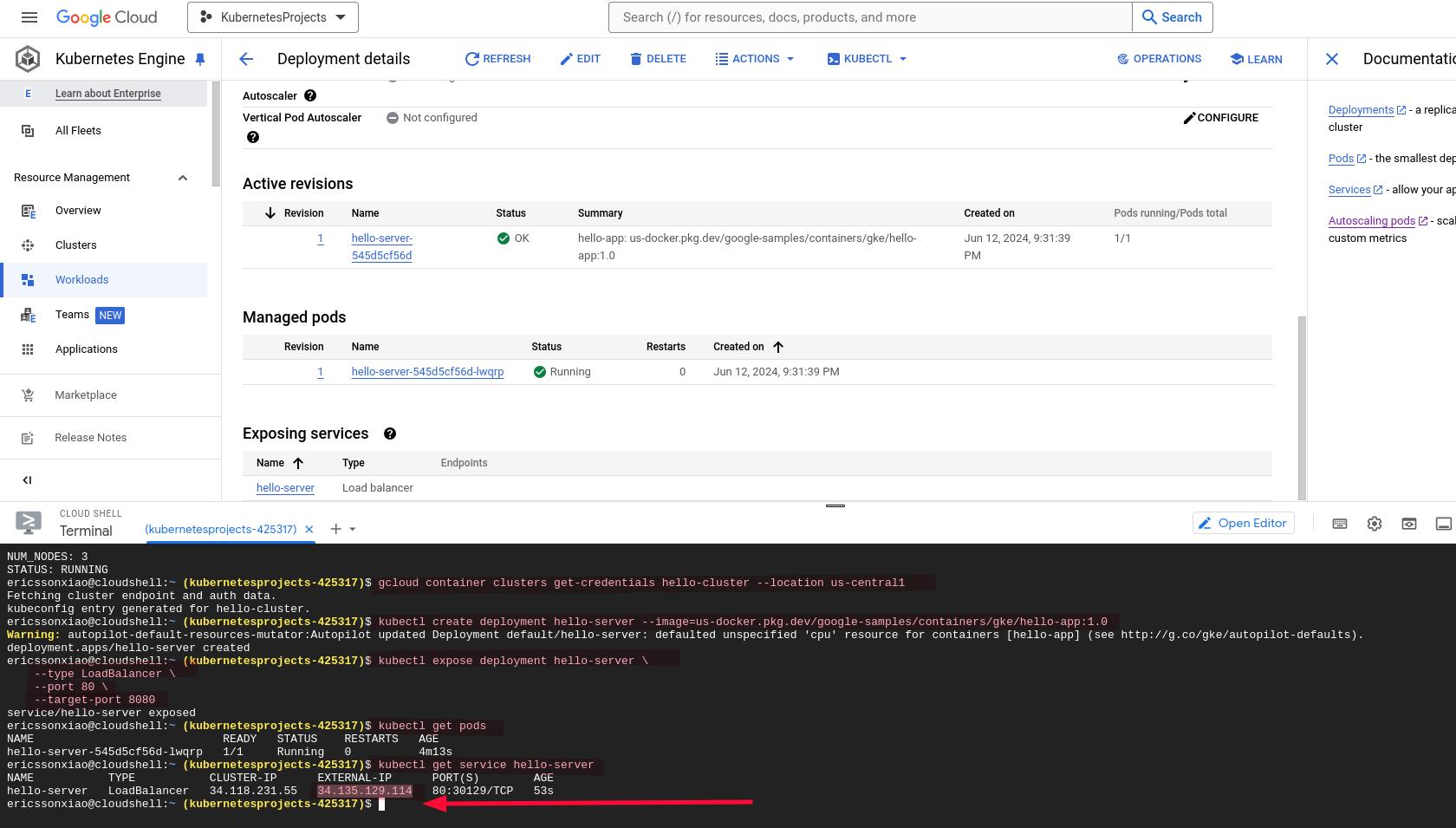This screenshot has height=828, width=1456.
Task: Click the Cloud Shell panel resize handle
Action: [835, 505]
